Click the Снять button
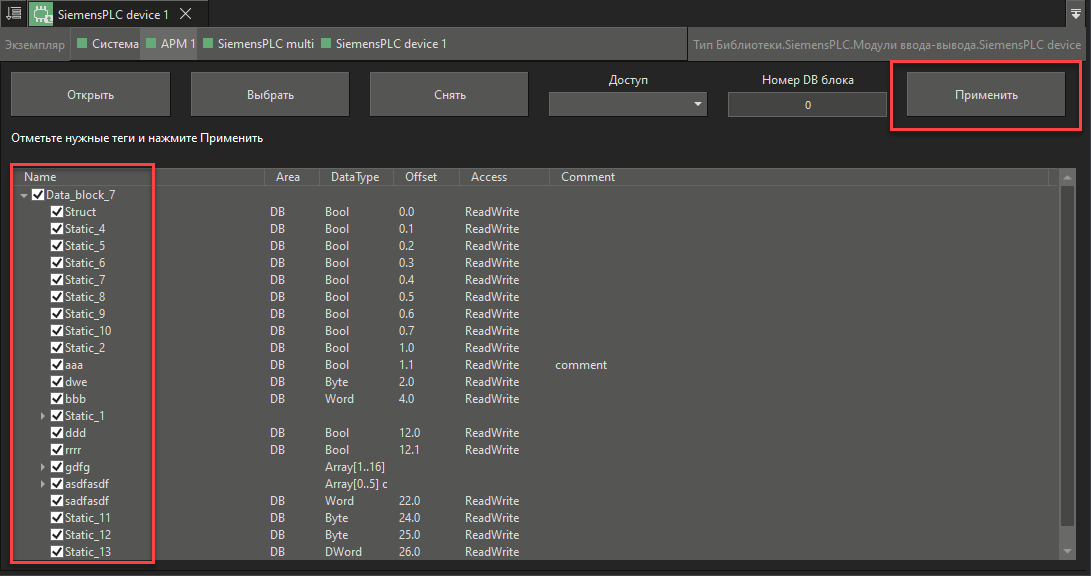The width and height of the screenshot is (1091, 576). coord(449,95)
